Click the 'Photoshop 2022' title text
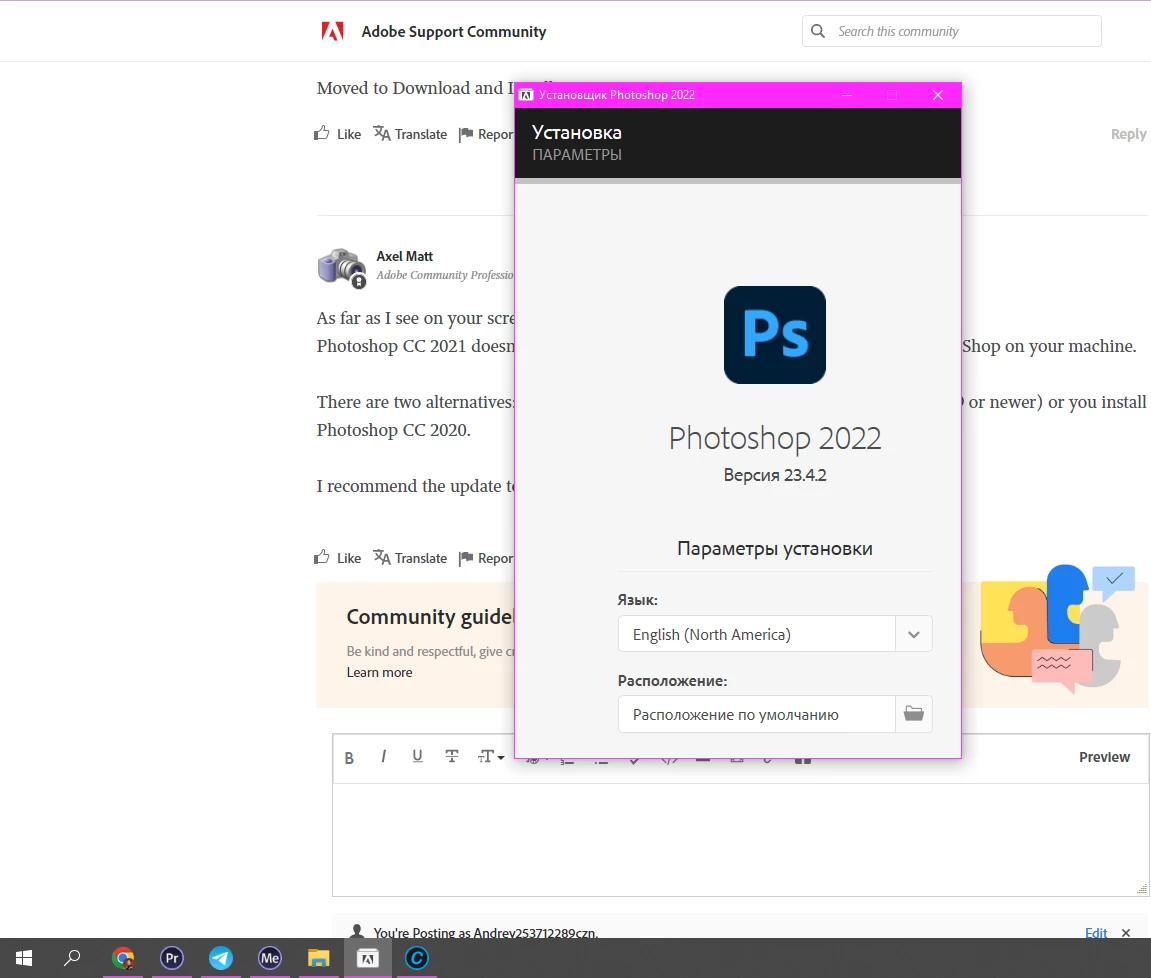 [774, 438]
